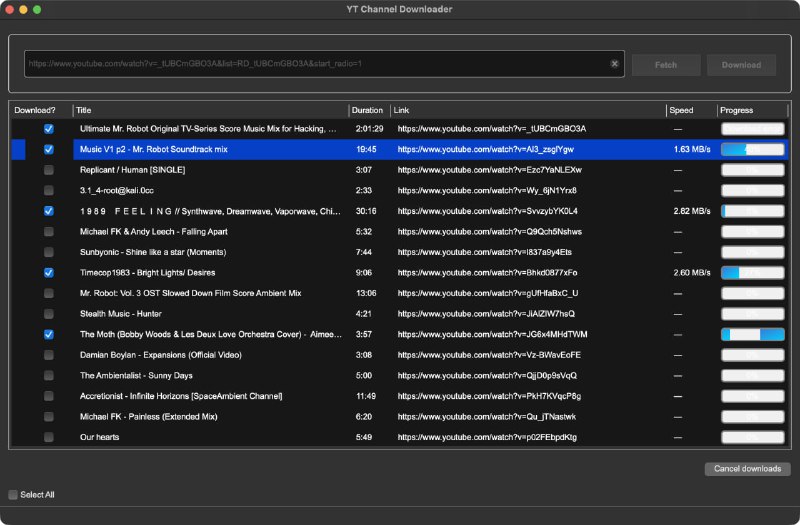Image resolution: width=800 pixels, height=525 pixels.
Task: Click the Link column header
Action: (527, 110)
